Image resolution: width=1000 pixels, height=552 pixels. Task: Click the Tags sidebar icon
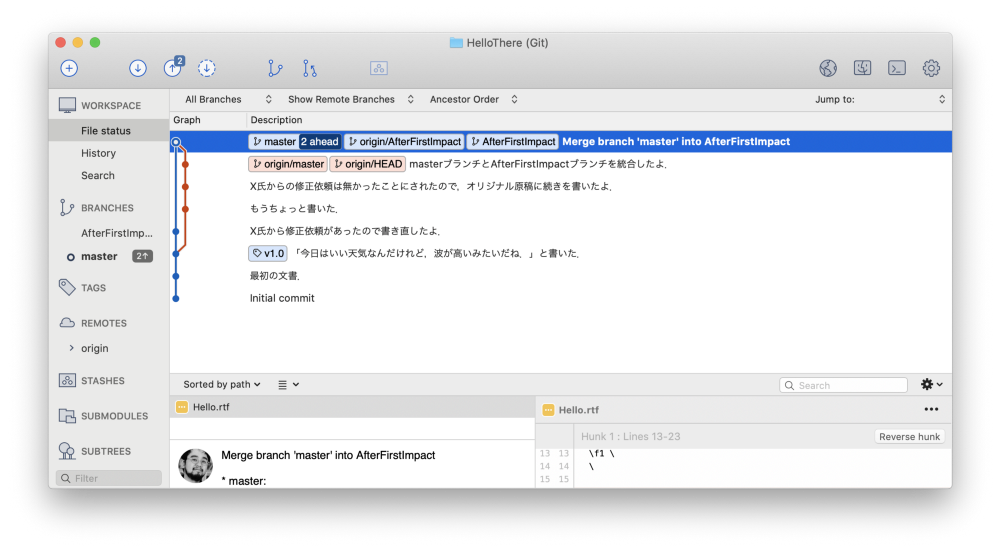tap(67, 287)
